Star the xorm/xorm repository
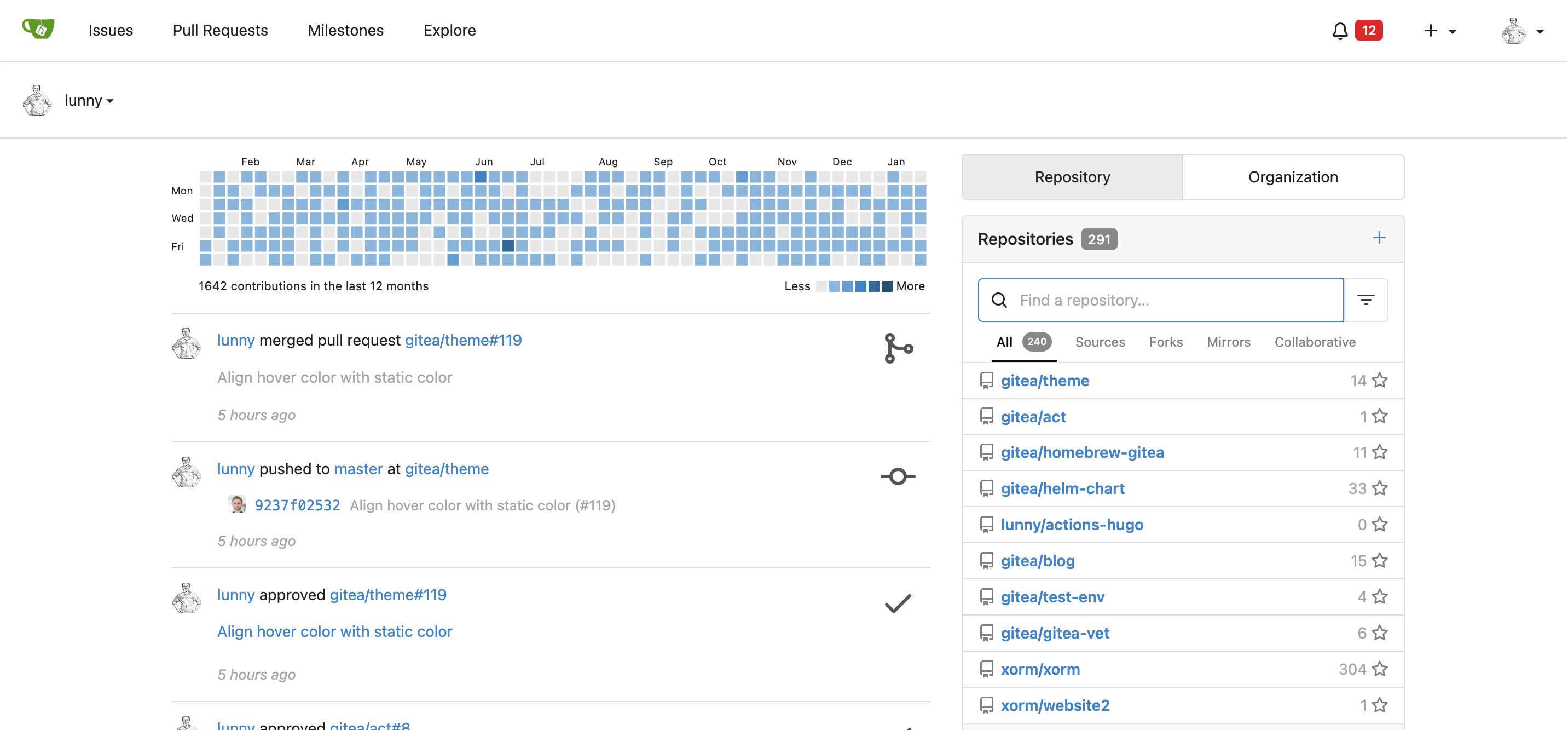 coord(1380,669)
